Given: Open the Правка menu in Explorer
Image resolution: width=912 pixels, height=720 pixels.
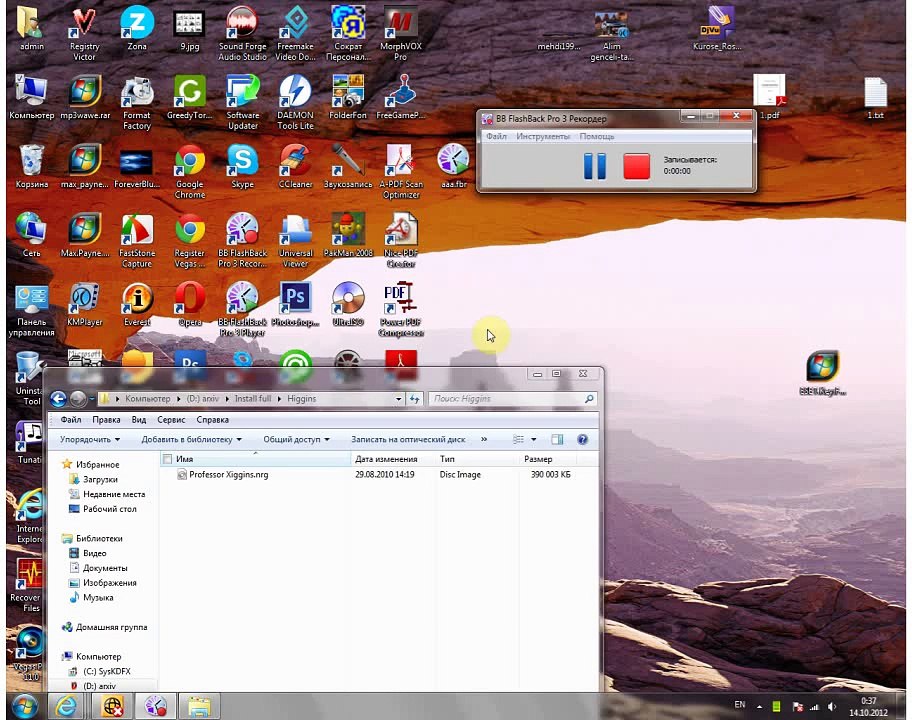Looking at the screenshot, I should (106, 419).
